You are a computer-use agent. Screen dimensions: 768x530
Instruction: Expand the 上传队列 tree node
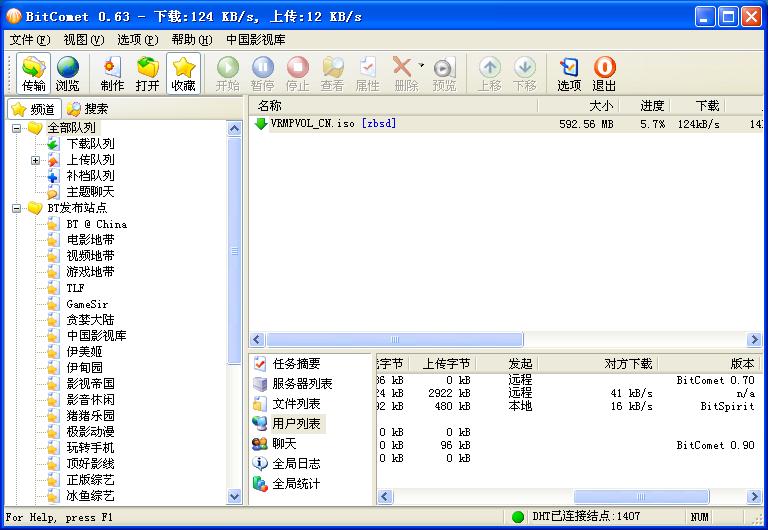pos(36,160)
